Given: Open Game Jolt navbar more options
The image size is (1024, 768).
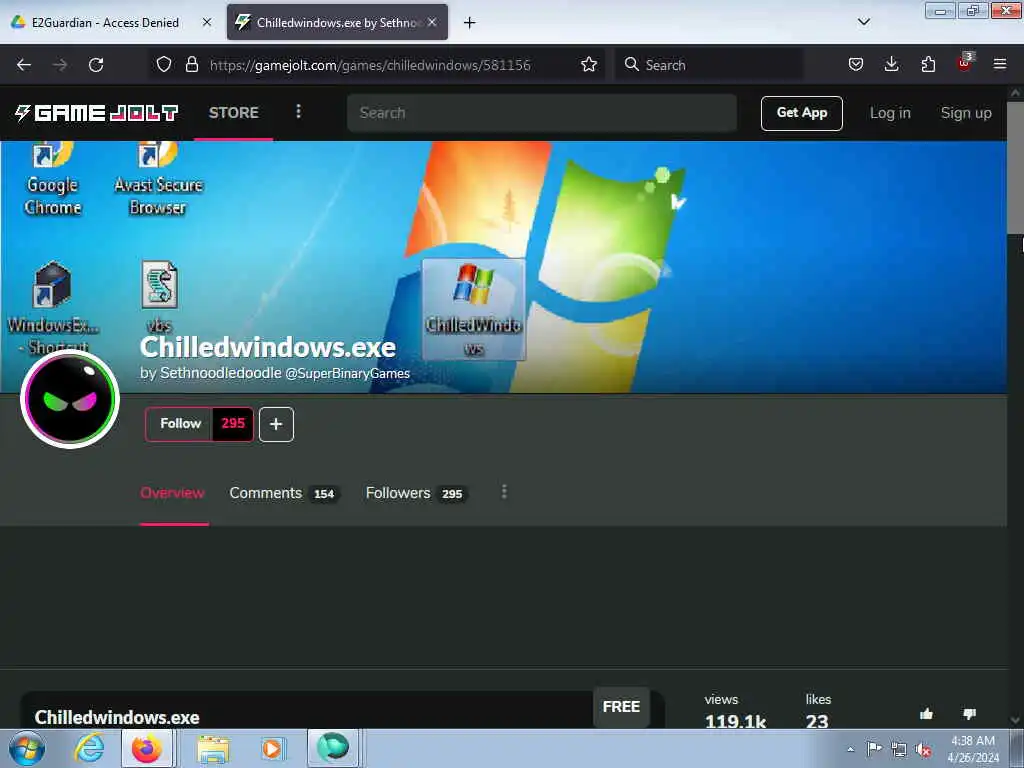Looking at the screenshot, I should pyautogui.click(x=298, y=112).
